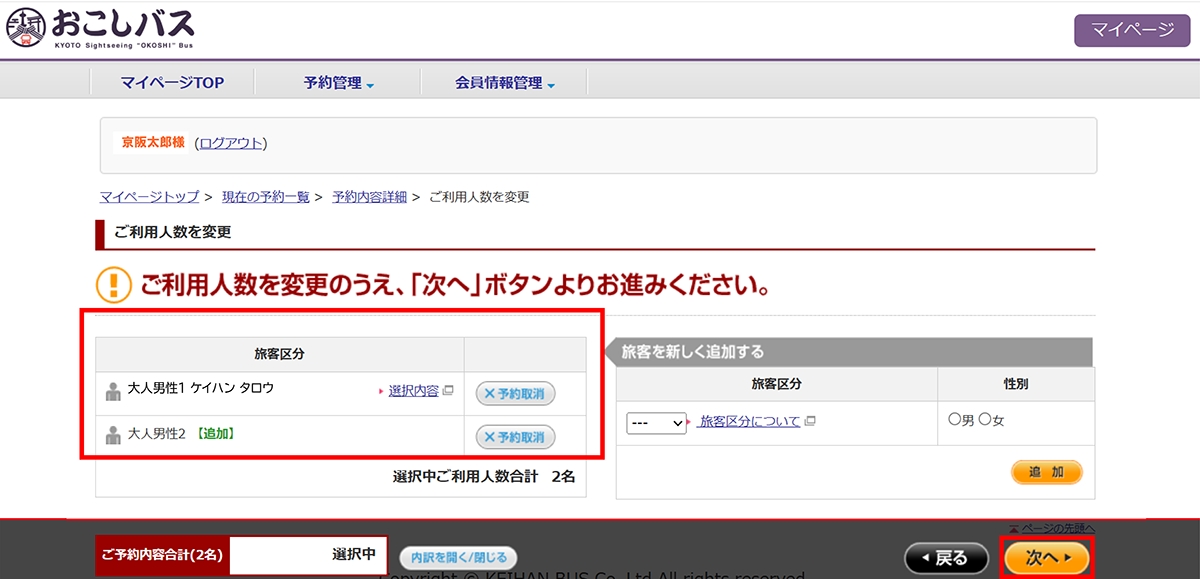Click the ログアウト link
Viewport: 1200px width, 579px height.
pyautogui.click(x=231, y=143)
